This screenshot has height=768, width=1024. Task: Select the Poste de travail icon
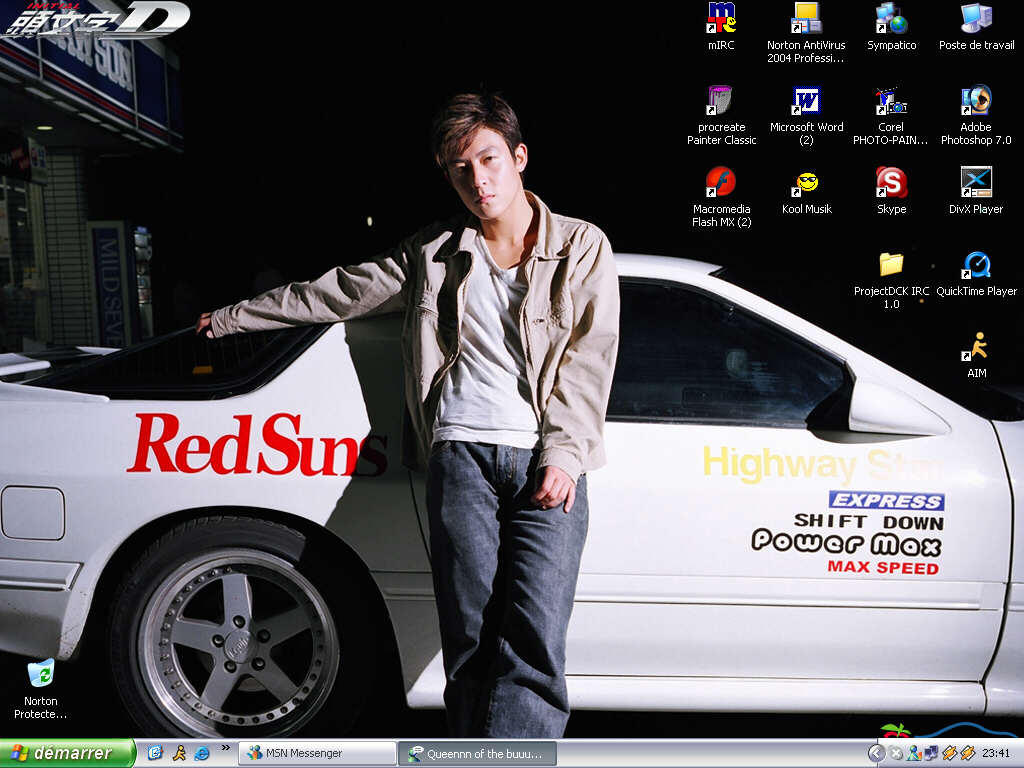point(976,19)
